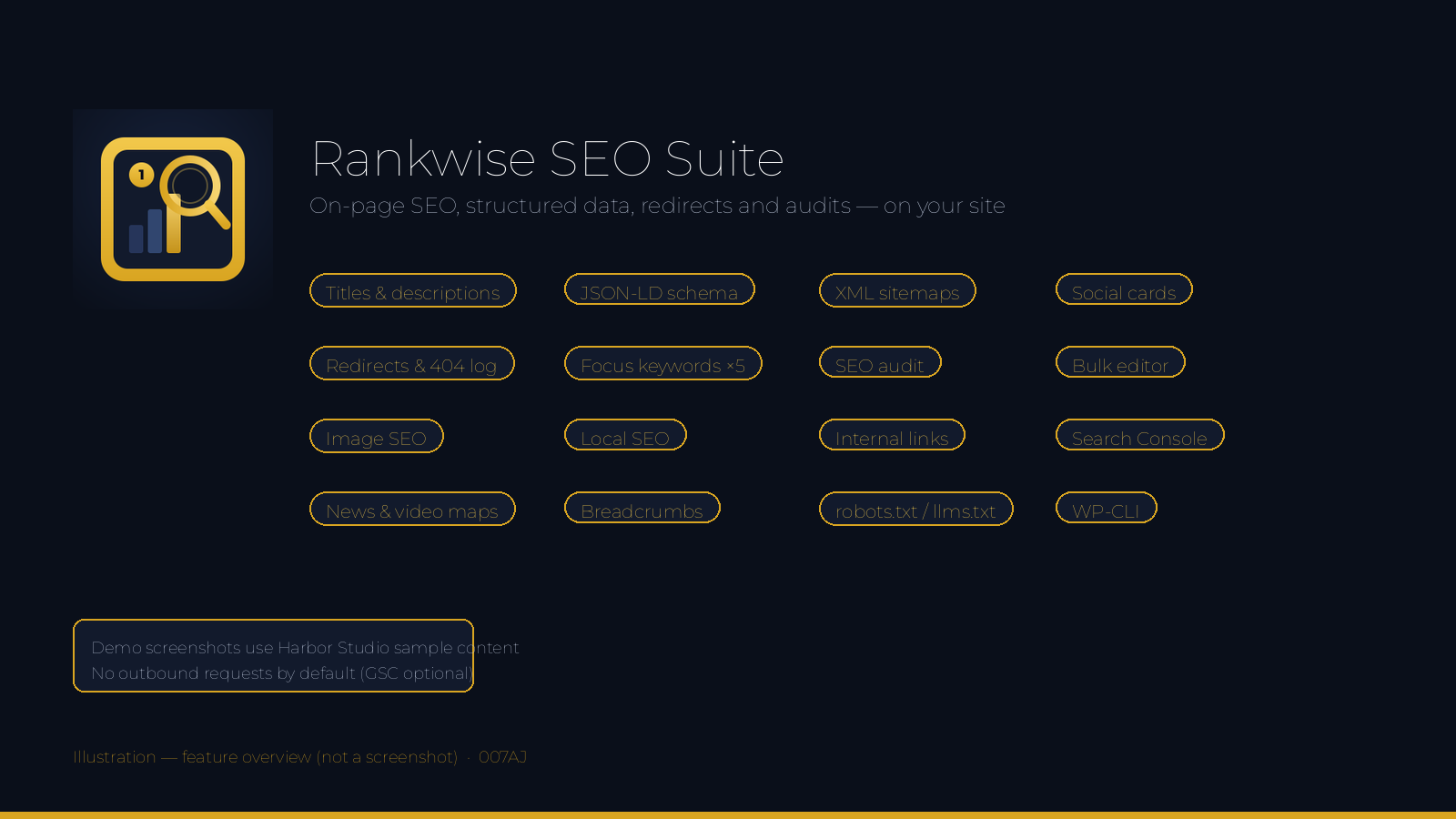
Task: Click the Demo screenshots notice line
Action: click(x=305, y=647)
